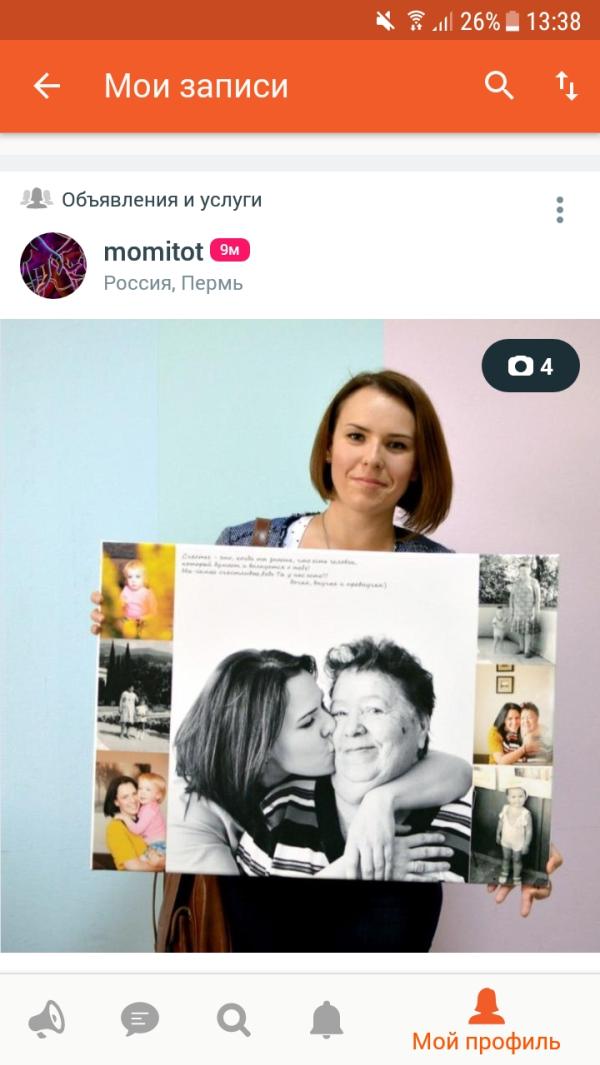
Task: Tap the back arrow in header
Action: (47, 86)
